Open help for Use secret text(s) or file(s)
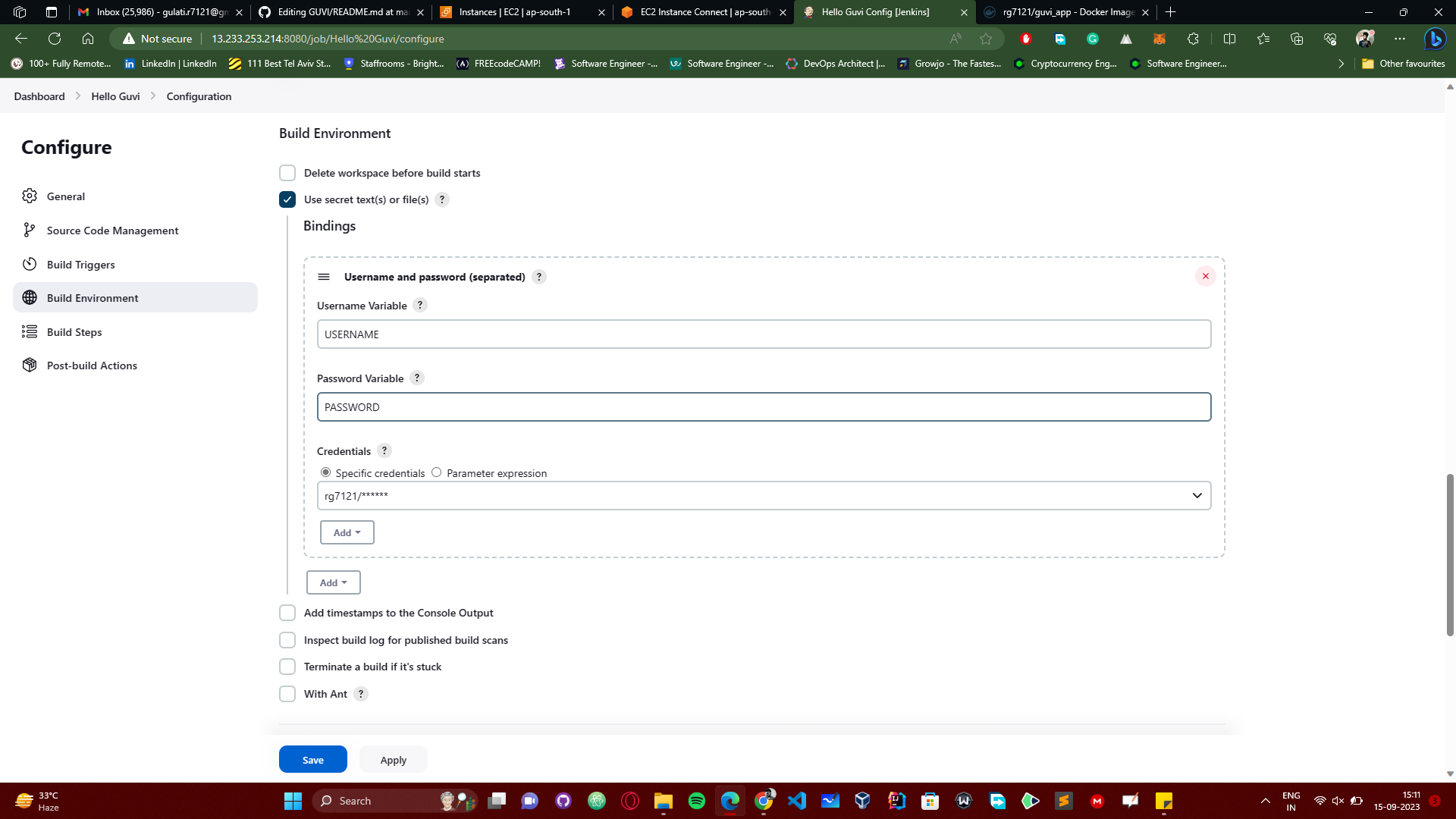 (x=442, y=199)
